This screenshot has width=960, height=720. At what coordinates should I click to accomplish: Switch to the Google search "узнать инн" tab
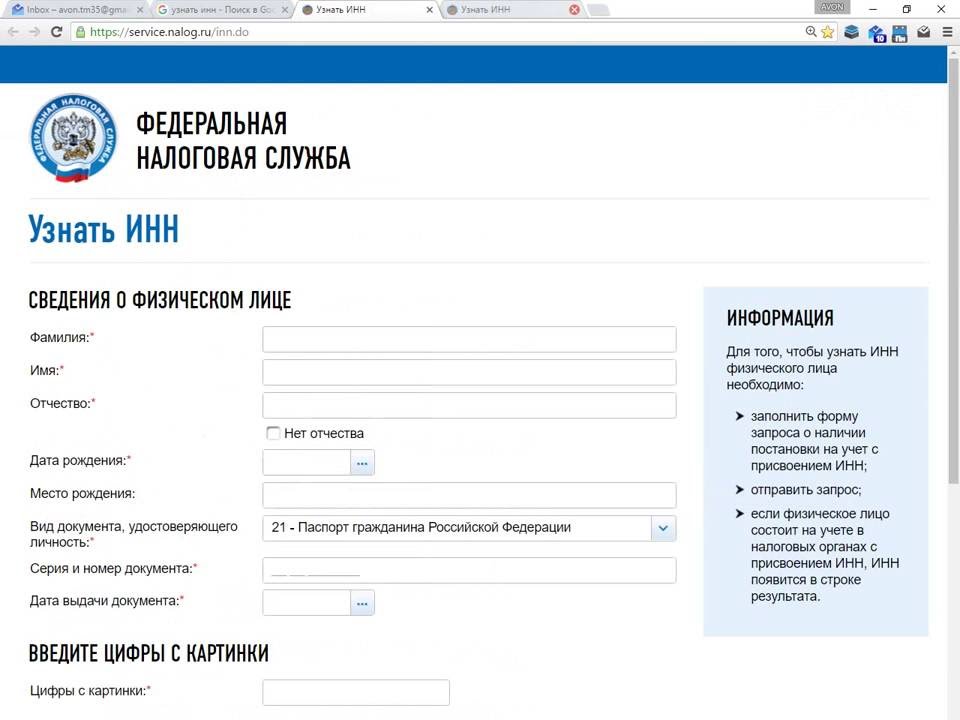pyautogui.click(x=220, y=10)
